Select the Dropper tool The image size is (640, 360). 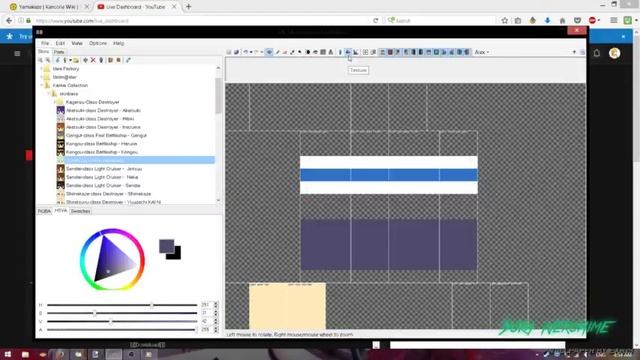292,52
